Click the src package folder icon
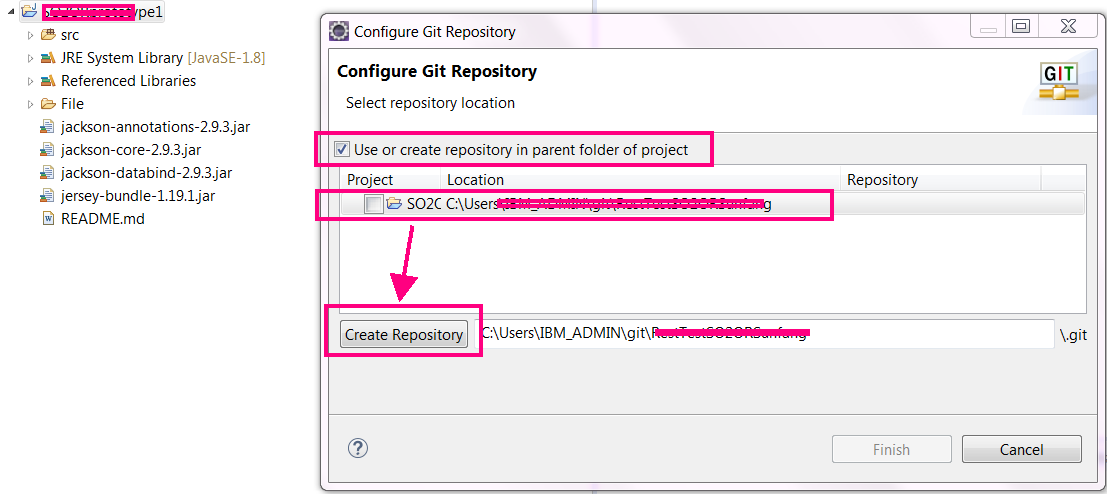The height and width of the screenshot is (494, 1107). click(47, 35)
